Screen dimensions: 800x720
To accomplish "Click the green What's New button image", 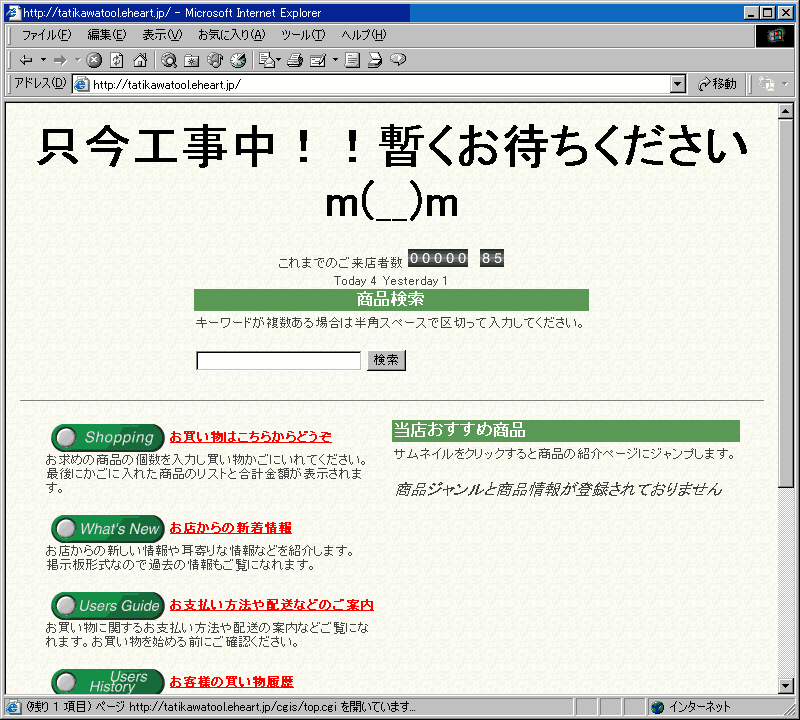I will [x=108, y=529].
